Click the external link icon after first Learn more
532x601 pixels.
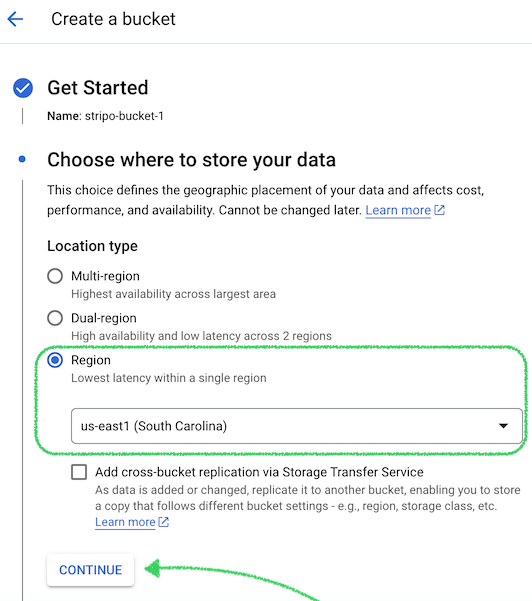coord(440,210)
